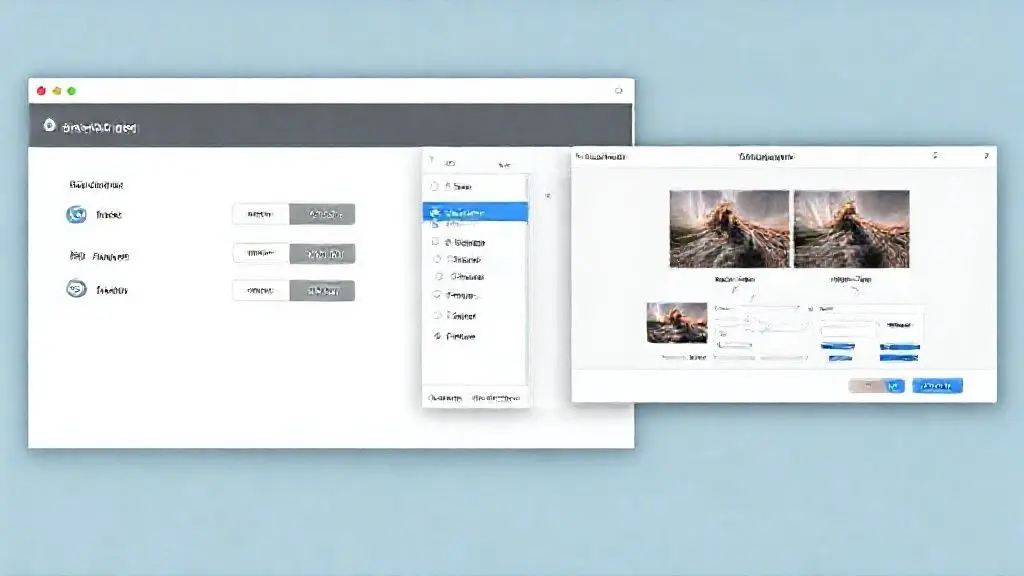Open the long dropdown field beside the small thumbnail
Screen dimensions: 1024x576
(758, 308)
